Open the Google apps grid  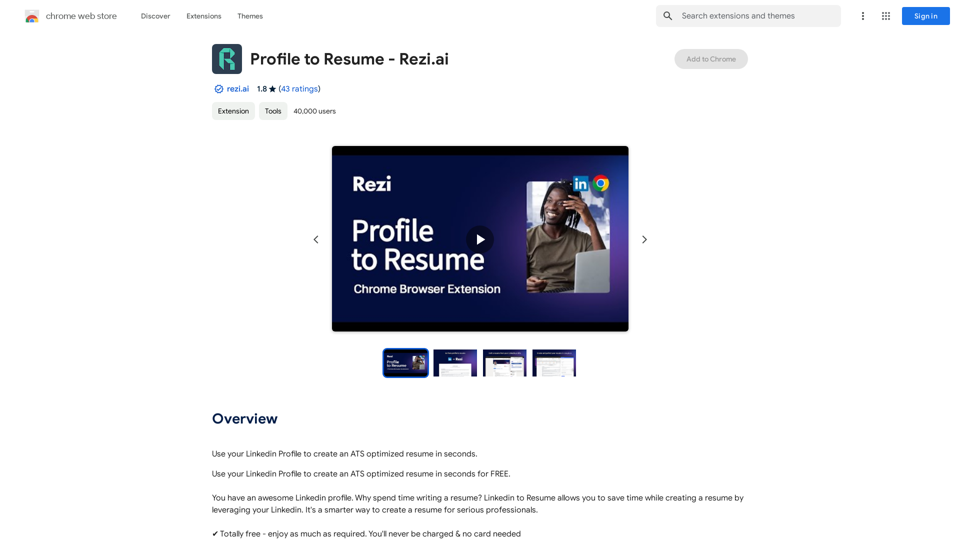pyautogui.click(x=886, y=16)
